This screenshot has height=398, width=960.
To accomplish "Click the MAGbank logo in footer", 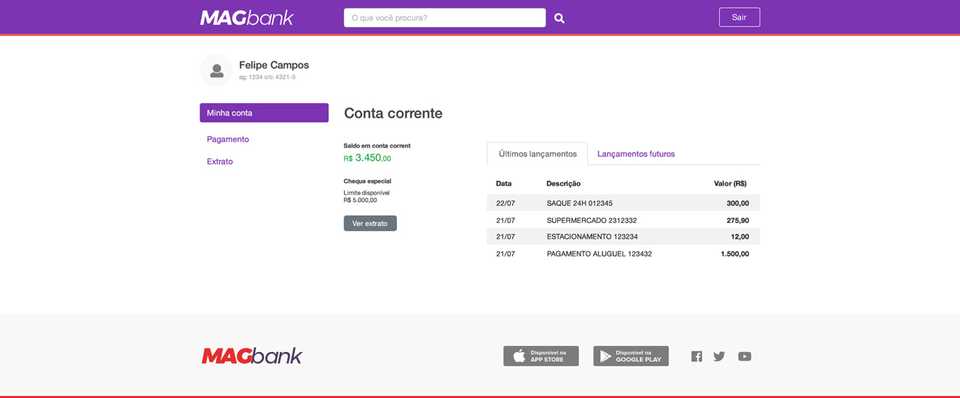I will (x=252, y=356).
